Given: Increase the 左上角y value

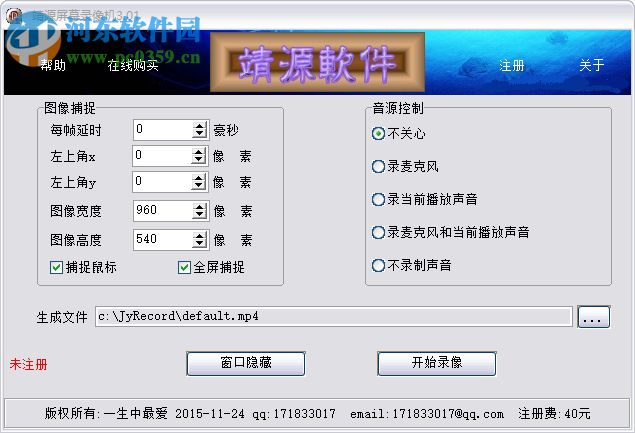Looking at the screenshot, I should (198, 178).
